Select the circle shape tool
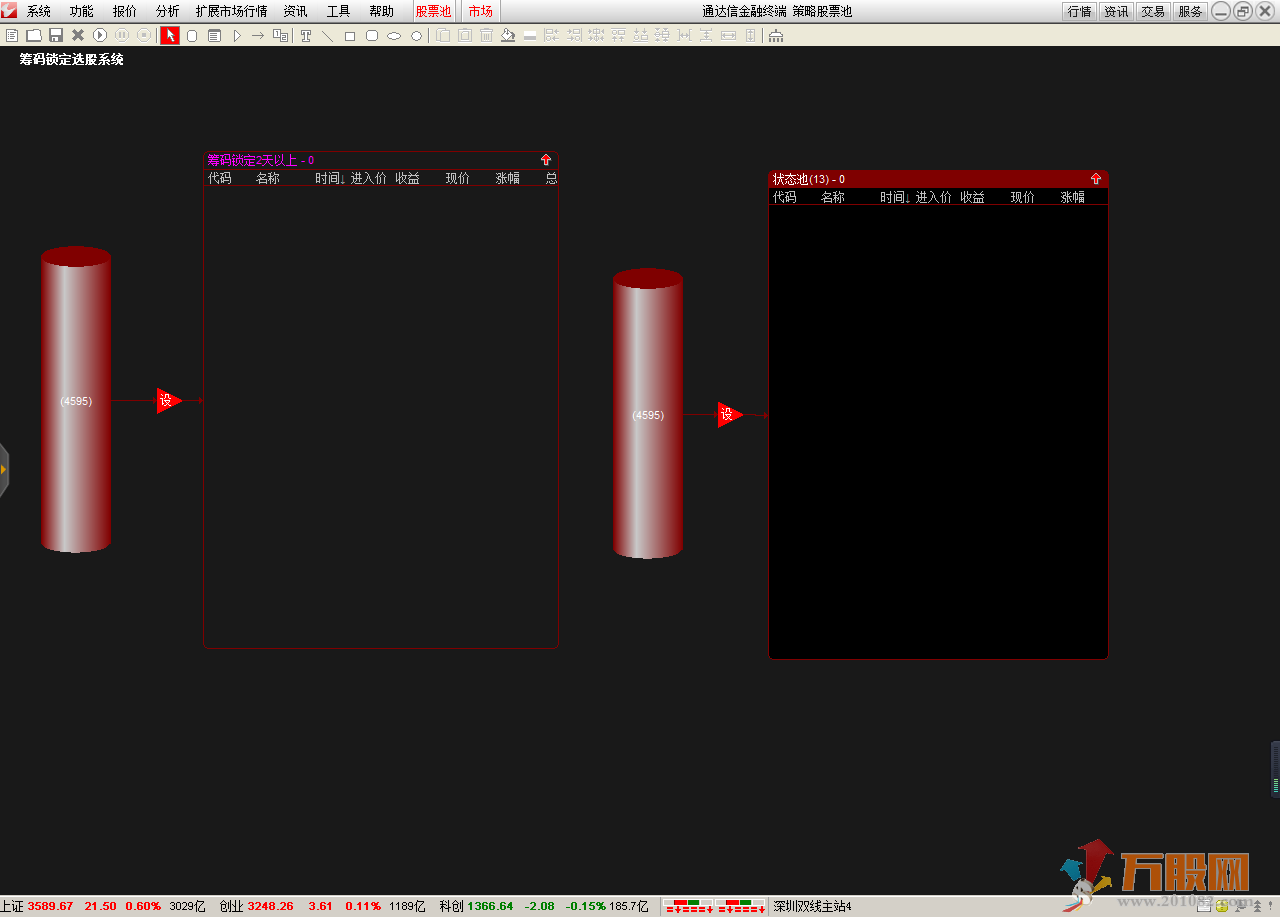 coord(416,35)
